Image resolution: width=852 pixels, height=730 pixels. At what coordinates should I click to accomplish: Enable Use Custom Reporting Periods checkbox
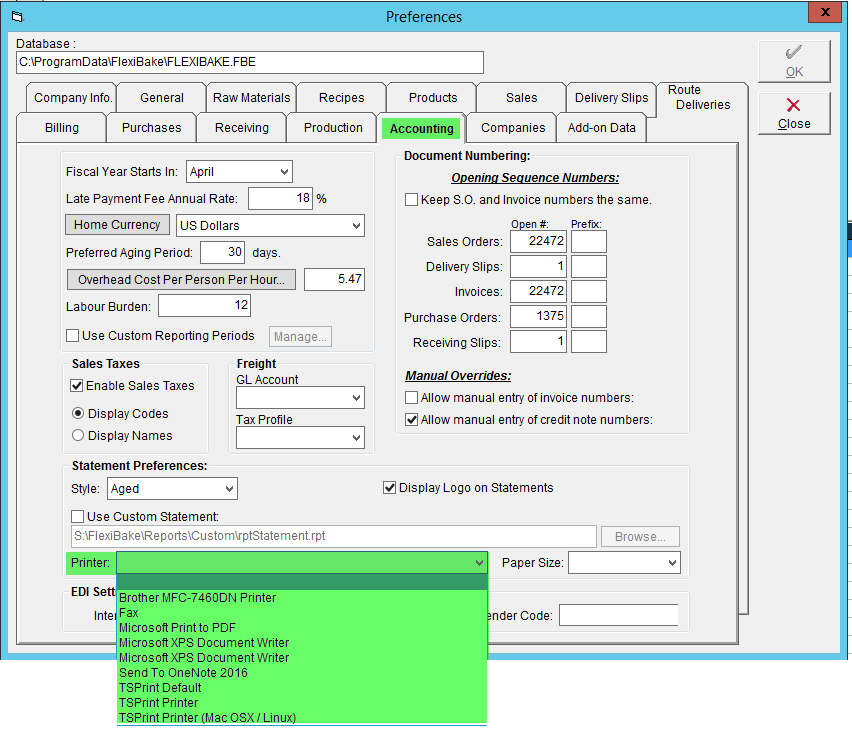pos(72,335)
